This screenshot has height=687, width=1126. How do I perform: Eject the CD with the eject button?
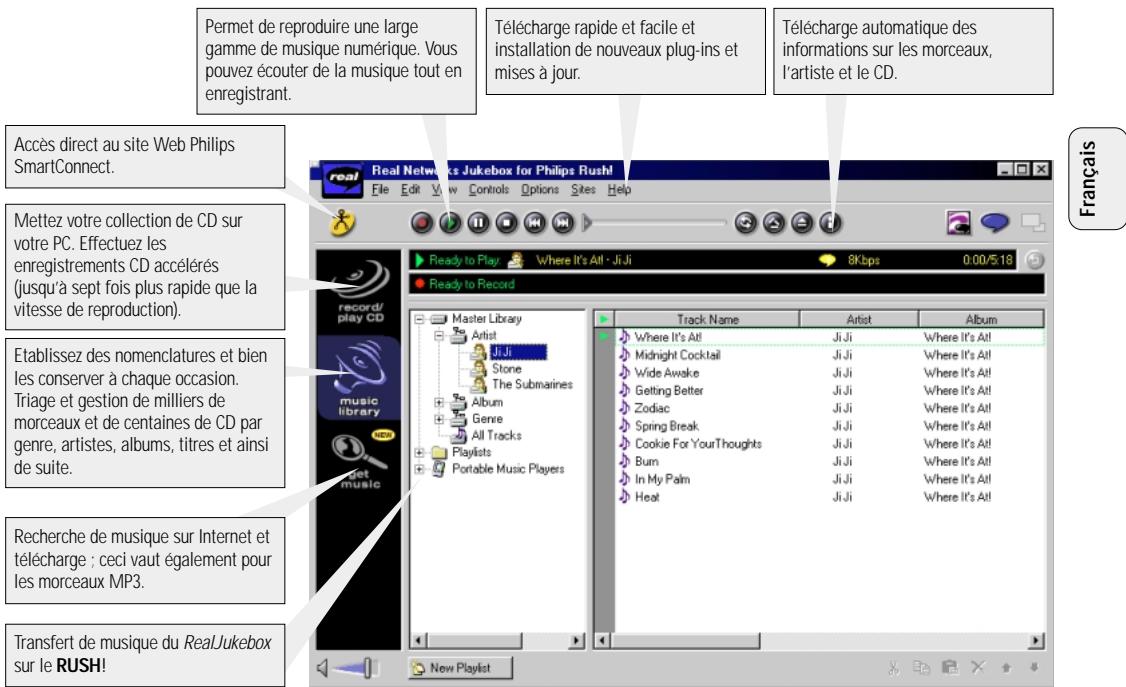[802, 223]
